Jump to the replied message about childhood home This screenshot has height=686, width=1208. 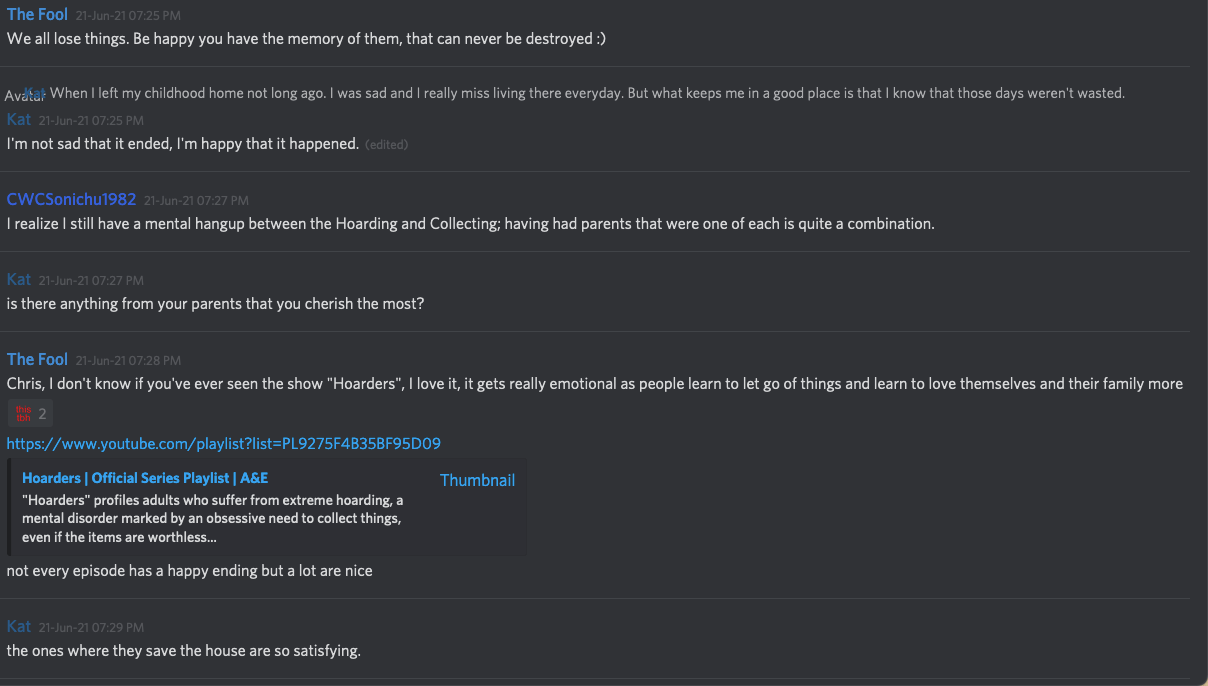point(587,93)
